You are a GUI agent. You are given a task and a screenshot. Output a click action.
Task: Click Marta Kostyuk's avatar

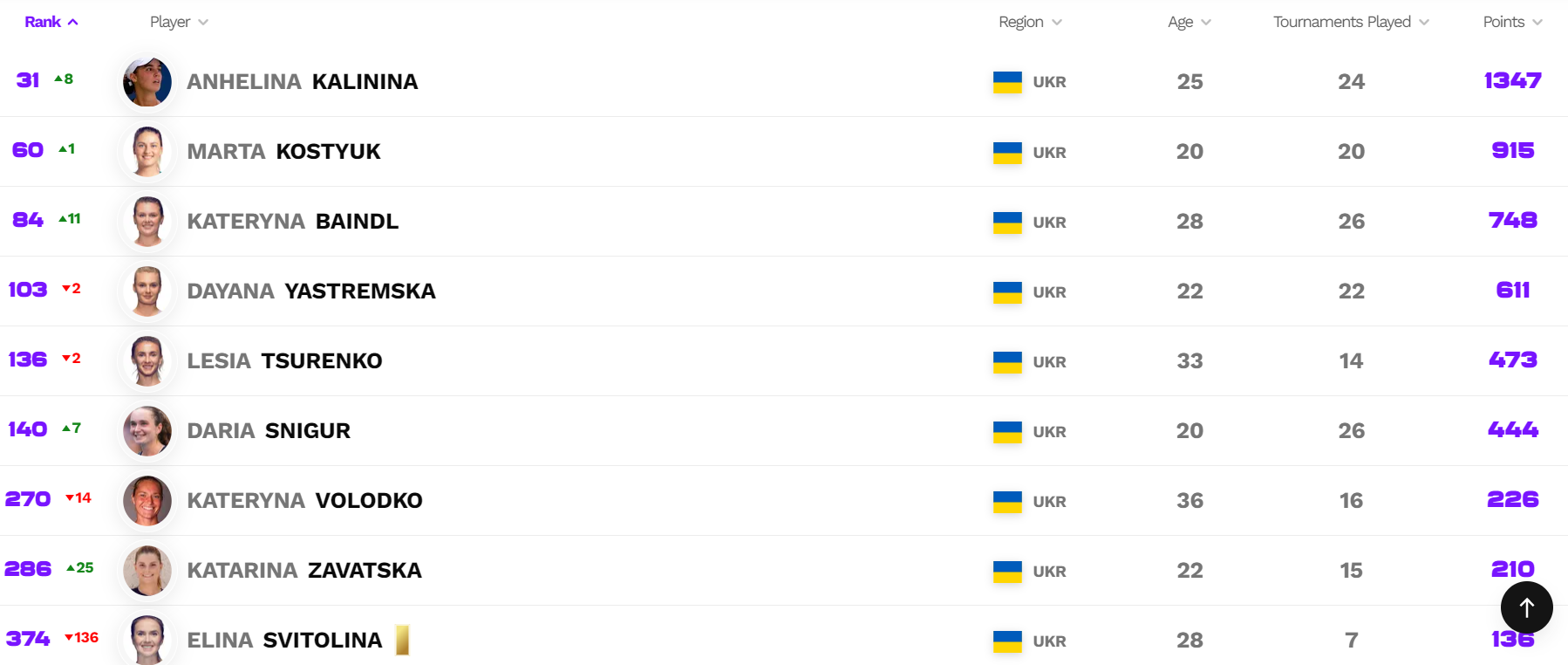pos(147,152)
